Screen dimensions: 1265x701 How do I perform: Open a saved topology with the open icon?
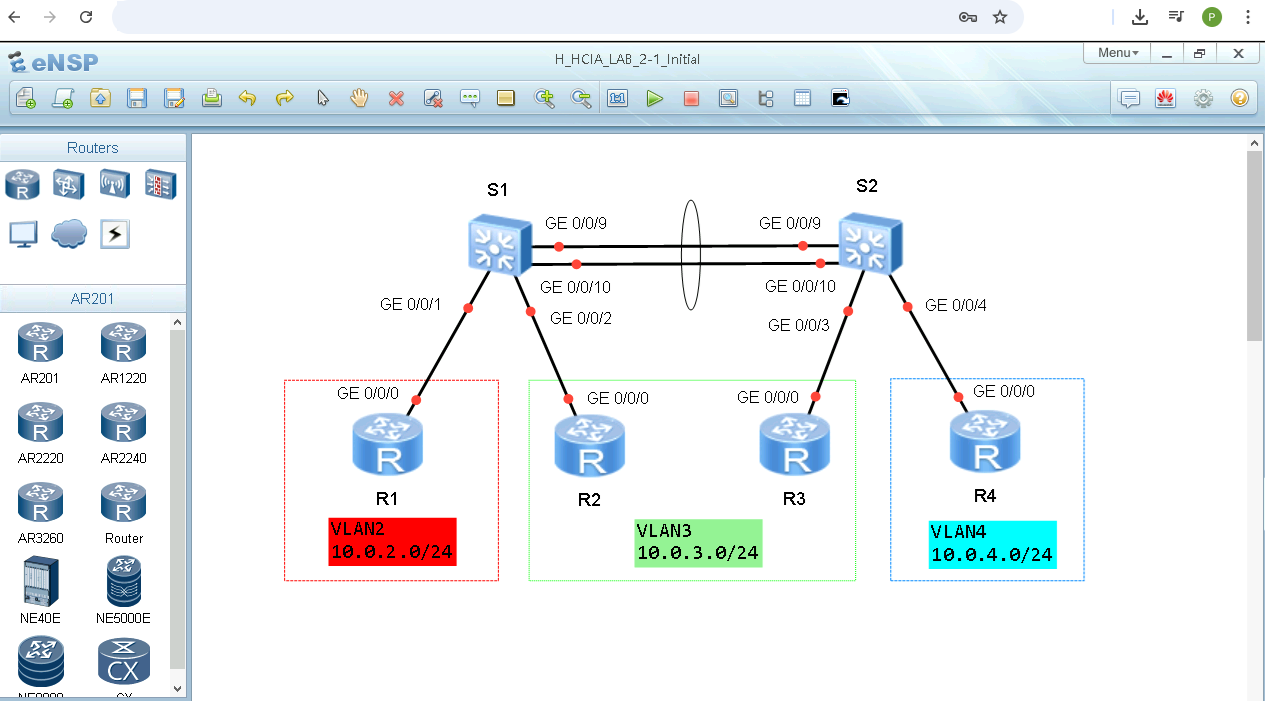click(x=101, y=98)
